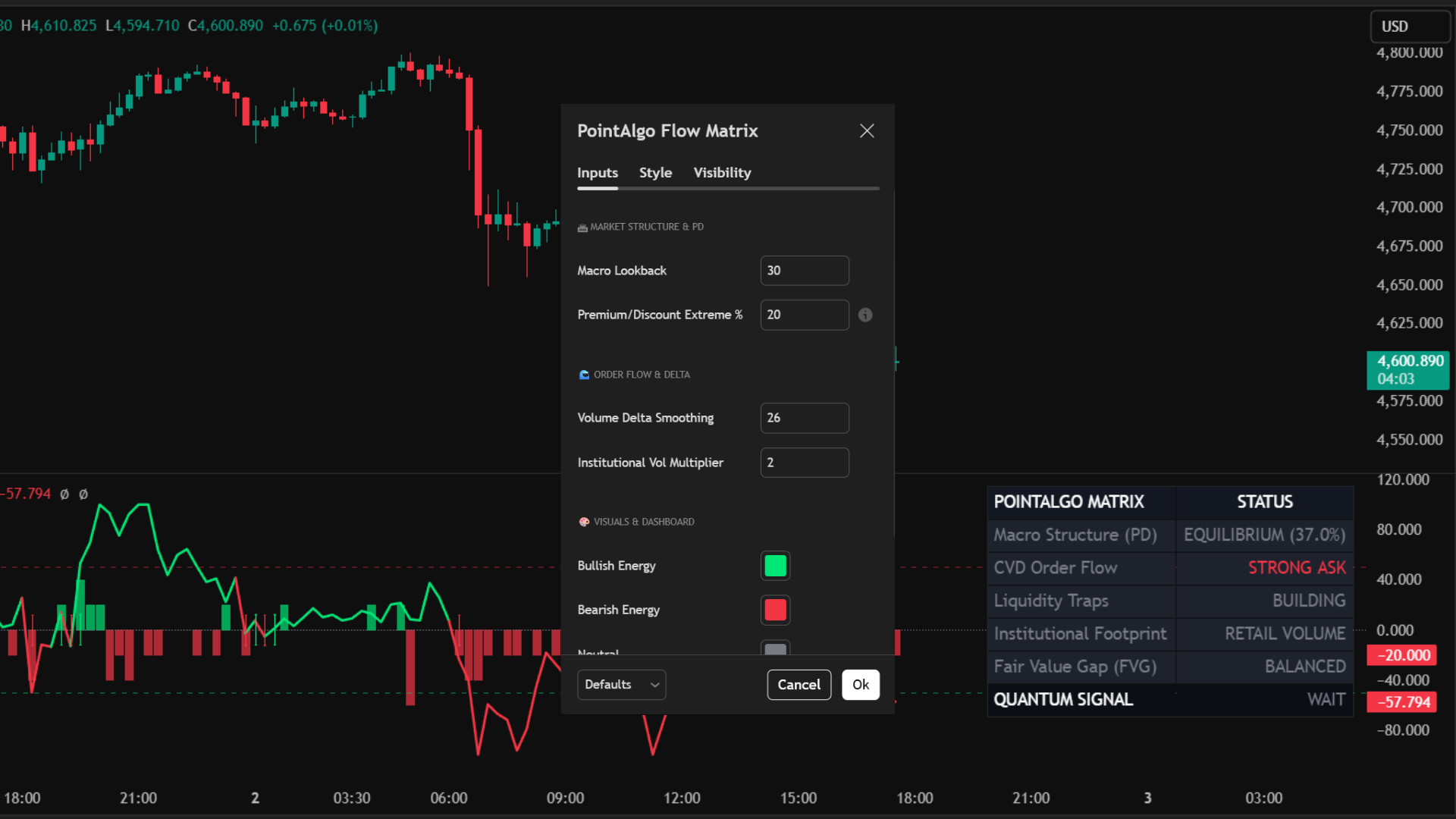Click the Volume Delta Smoothing input box
This screenshot has width=1456, height=819.
804,418
